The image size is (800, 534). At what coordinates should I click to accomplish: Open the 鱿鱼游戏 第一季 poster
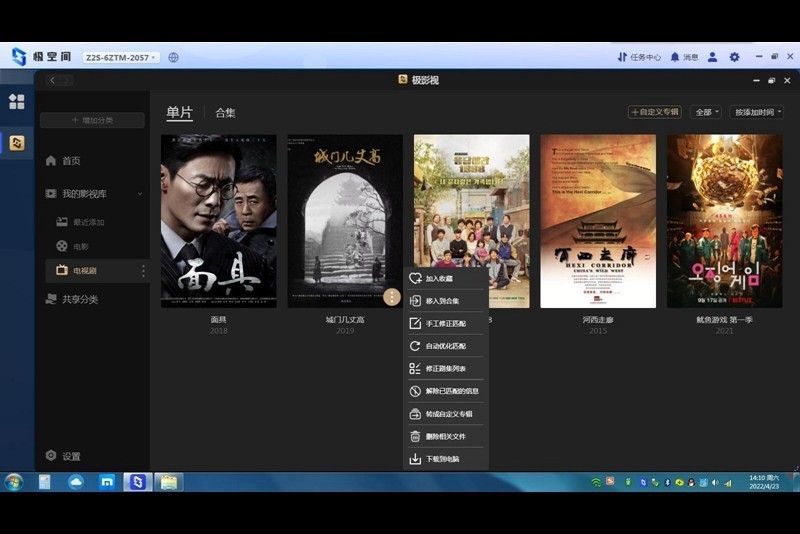pyautogui.click(x=724, y=221)
